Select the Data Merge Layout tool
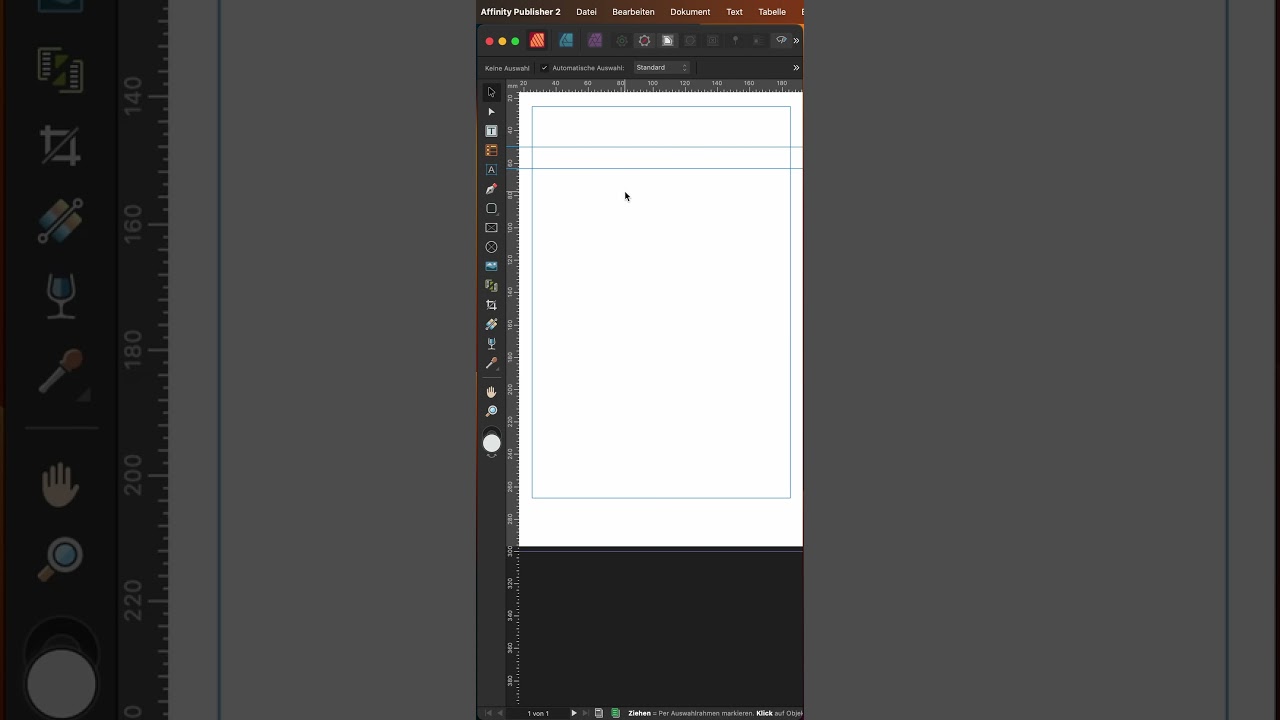This screenshot has width=1280, height=720. click(491, 286)
